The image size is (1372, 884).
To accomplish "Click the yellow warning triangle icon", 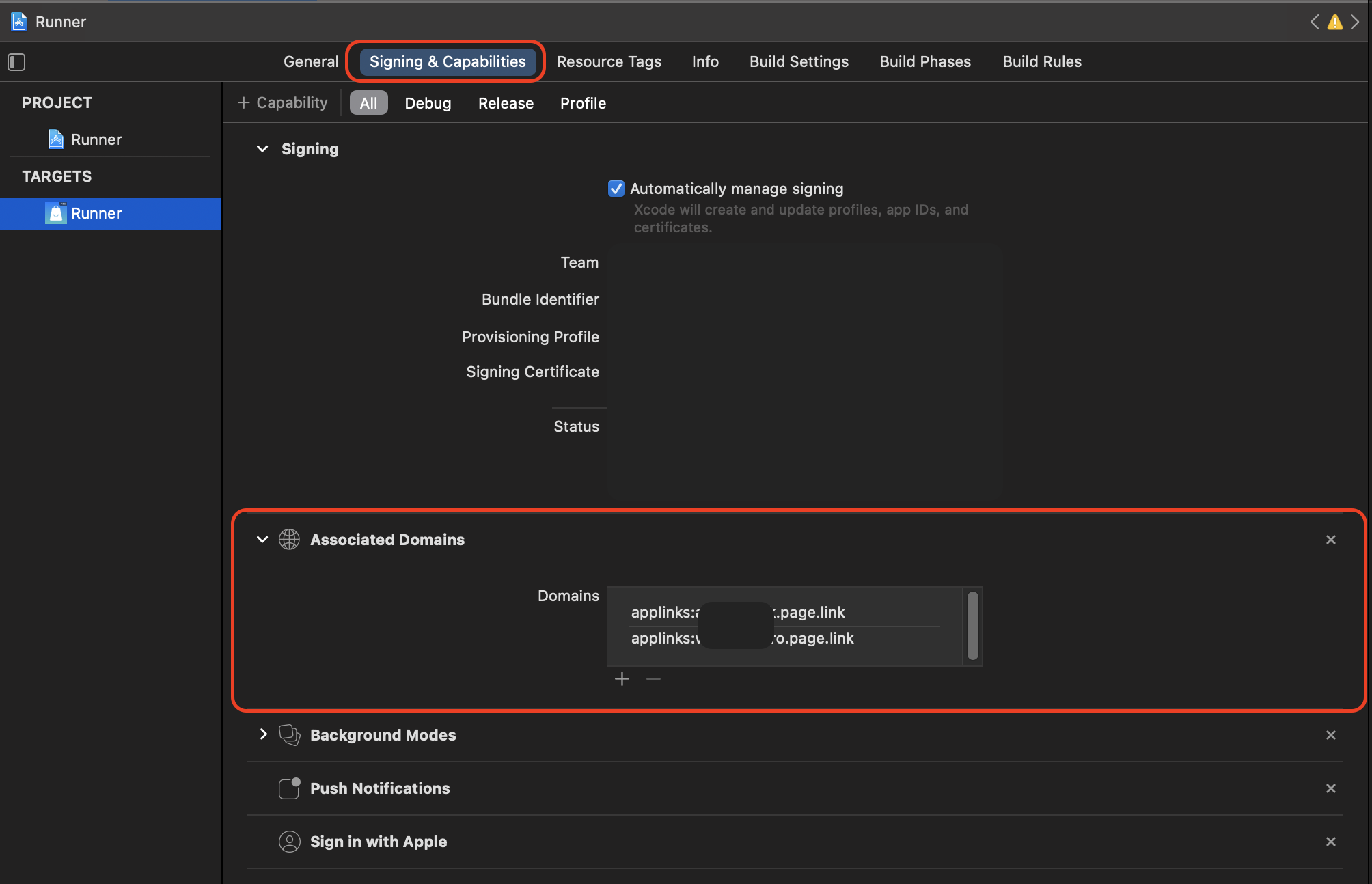I will tap(1334, 22).
